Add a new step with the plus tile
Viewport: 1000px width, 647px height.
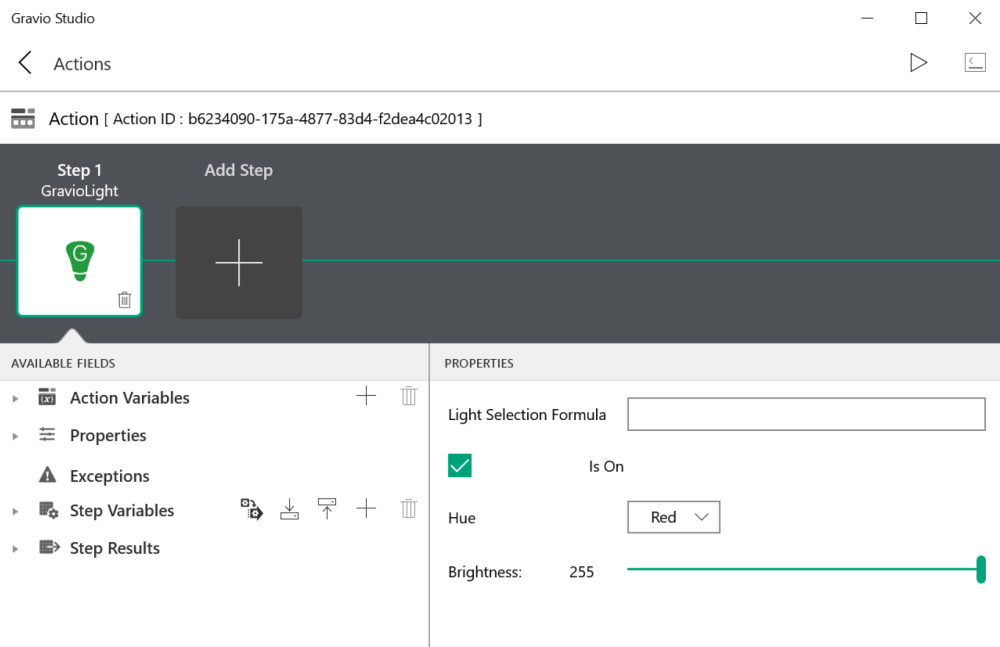239,262
